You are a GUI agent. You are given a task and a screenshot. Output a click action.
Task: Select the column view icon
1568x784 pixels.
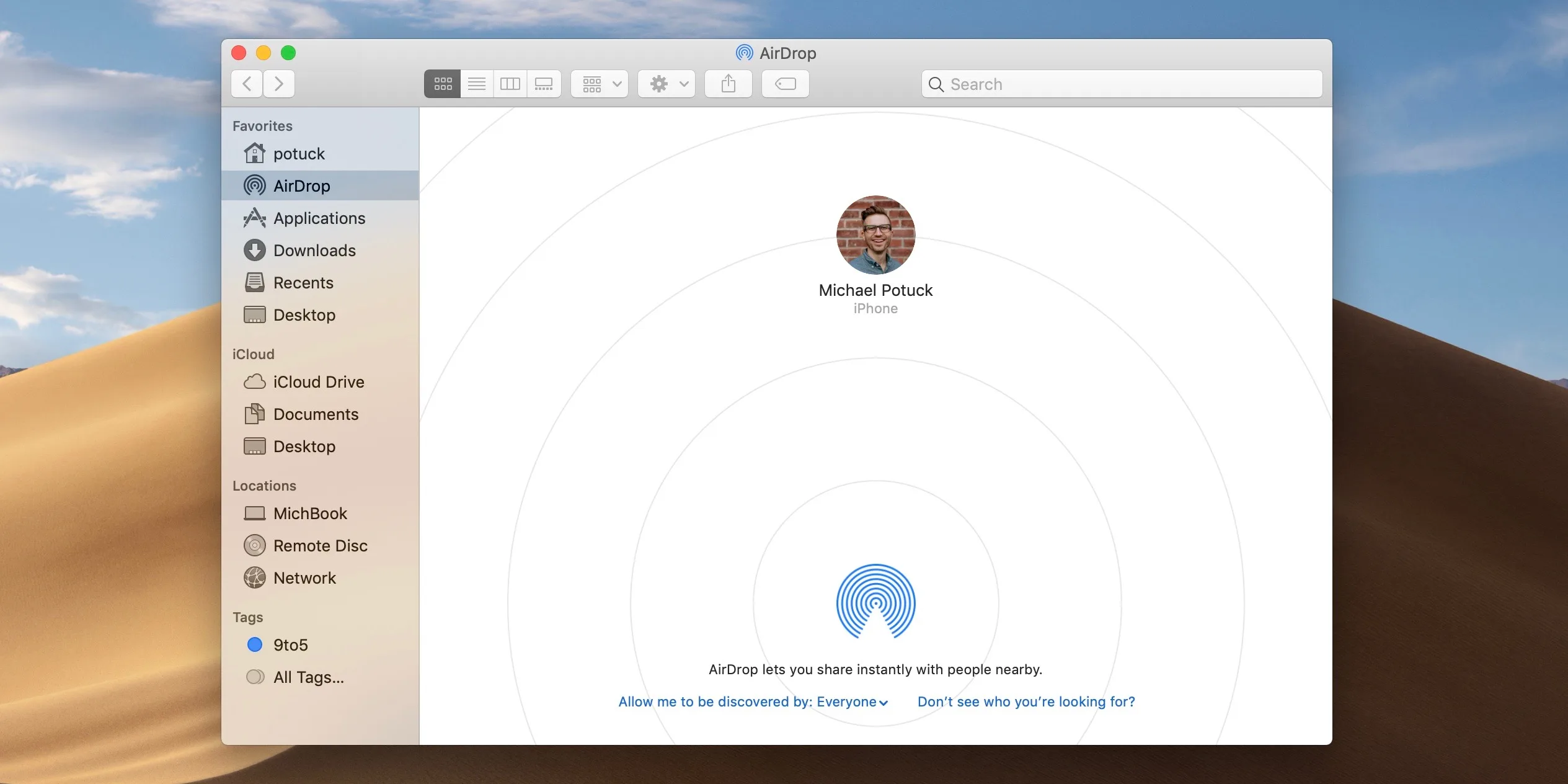510,82
